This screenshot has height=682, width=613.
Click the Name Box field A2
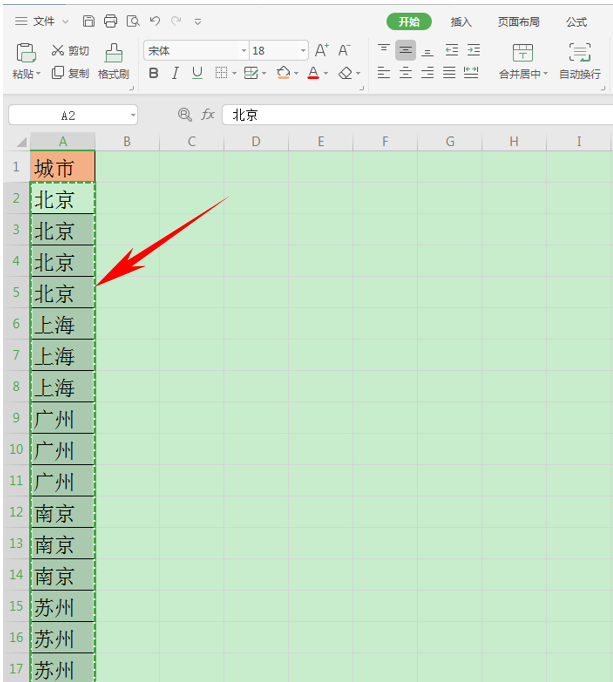68,115
